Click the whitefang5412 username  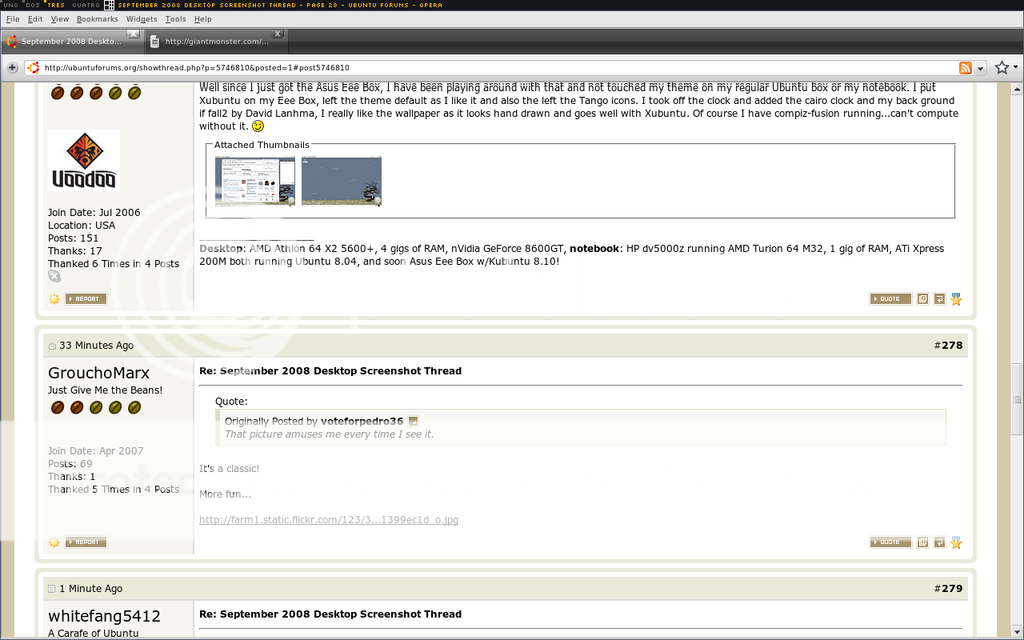[x=104, y=616]
